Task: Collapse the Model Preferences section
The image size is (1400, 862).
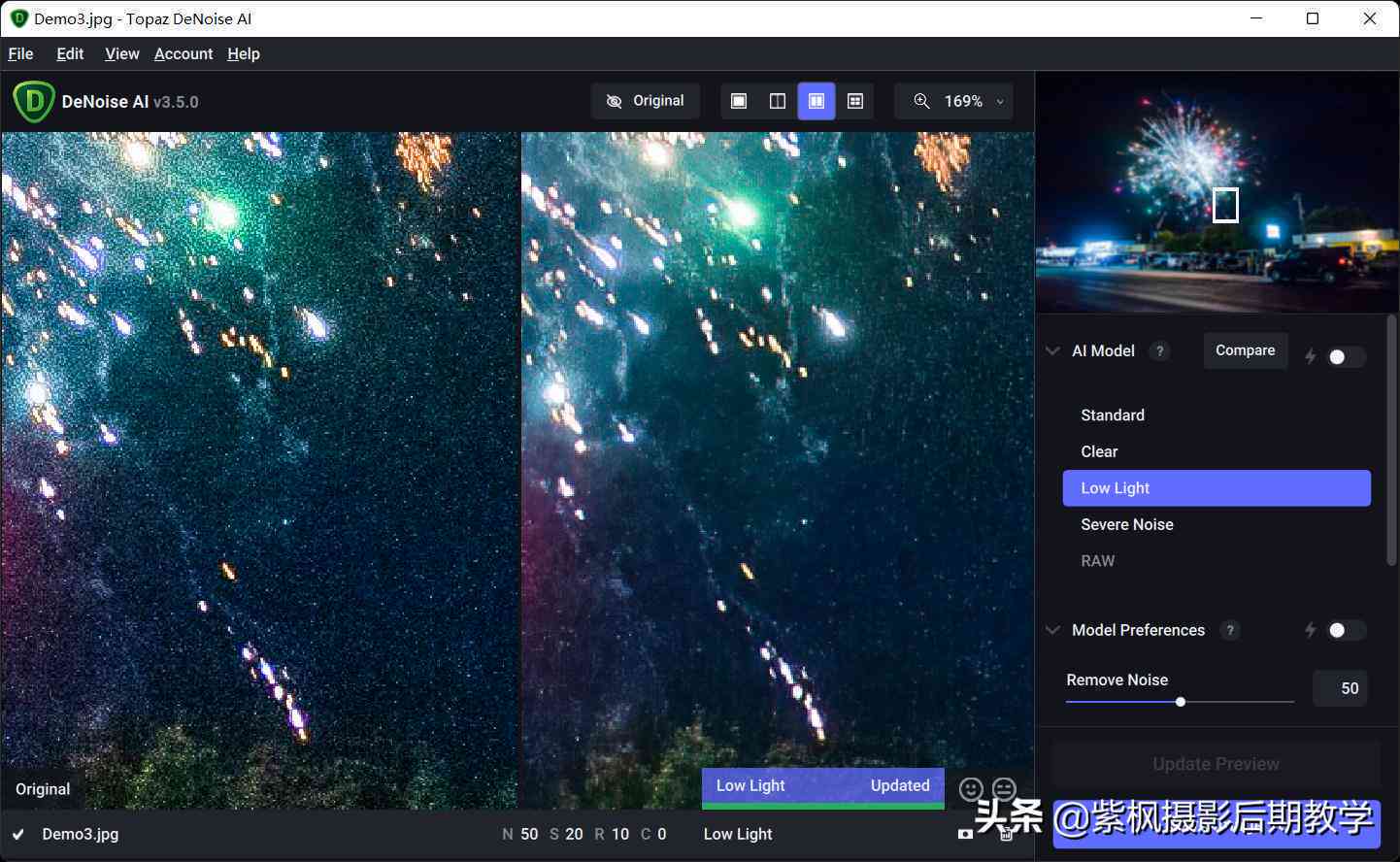Action: tap(1052, 630)
